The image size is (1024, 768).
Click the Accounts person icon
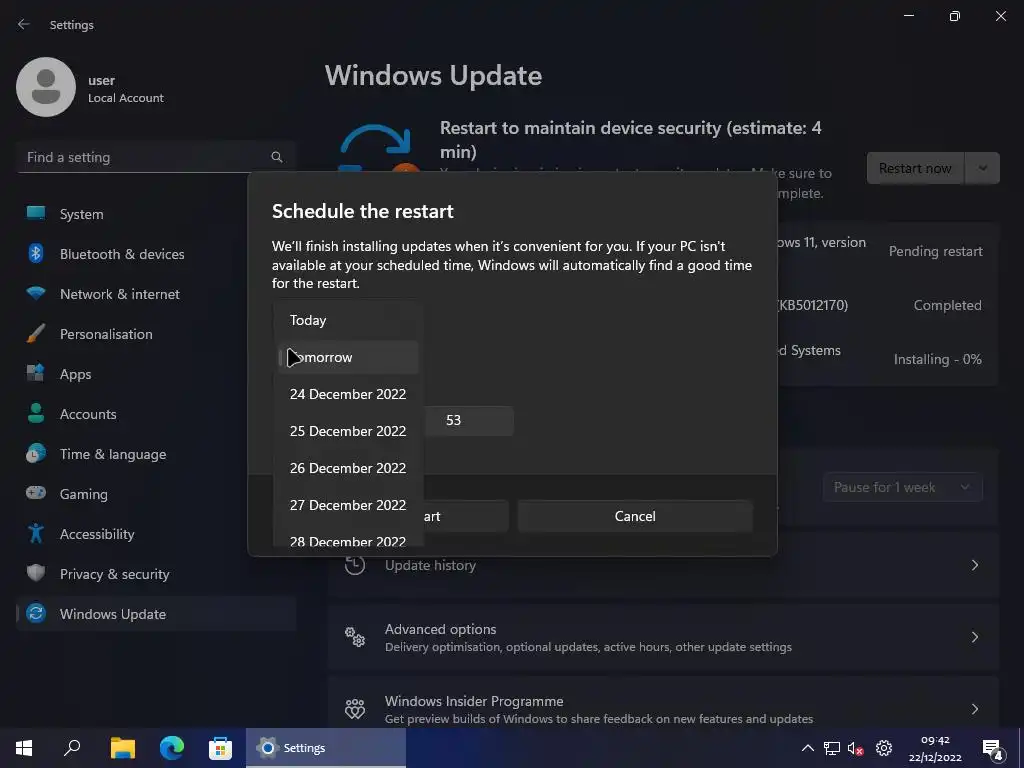36,413
